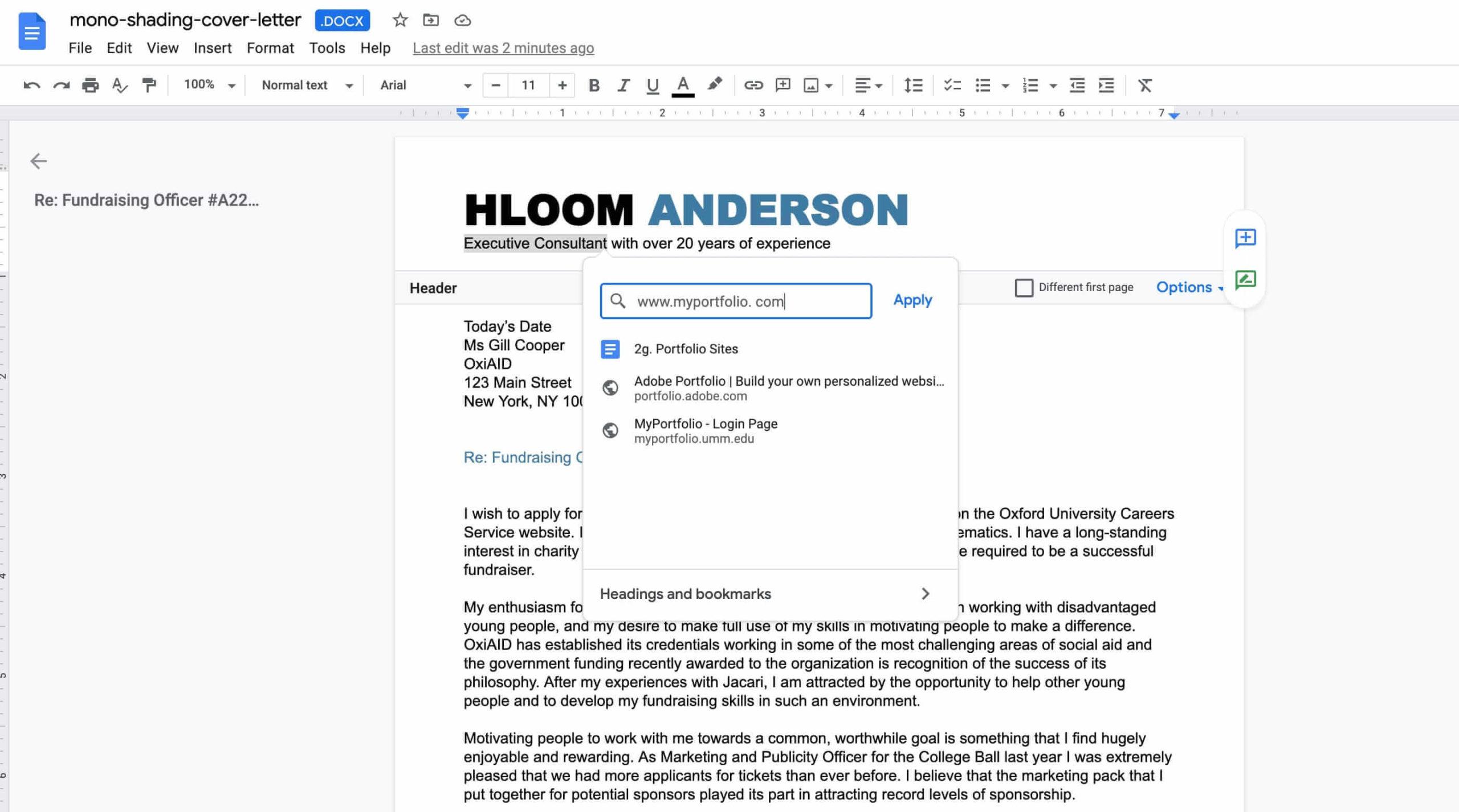Viewport: 1459px width, 812px height.
Task: Open the Insert image dropdown arrow
Action: (829, 86)
